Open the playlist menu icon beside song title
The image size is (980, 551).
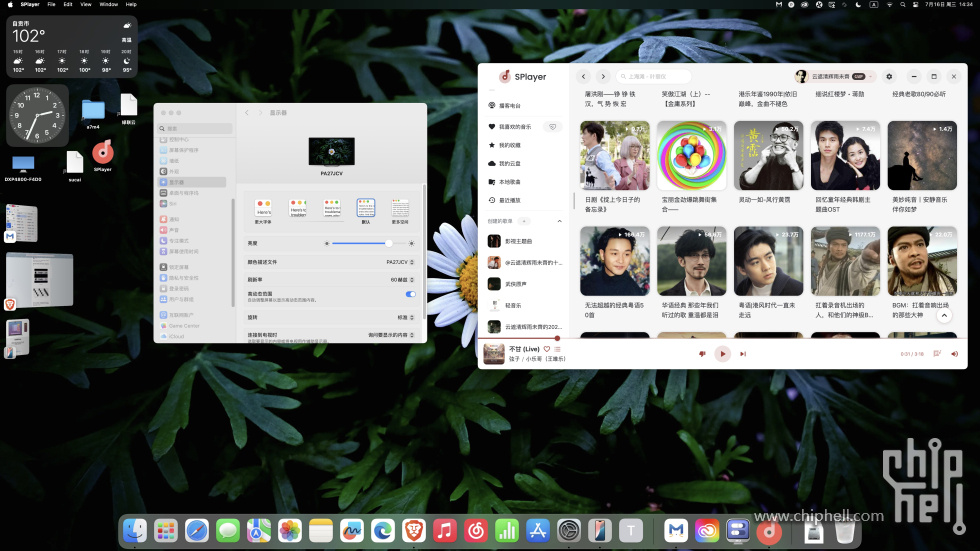[x=558, y=349]
